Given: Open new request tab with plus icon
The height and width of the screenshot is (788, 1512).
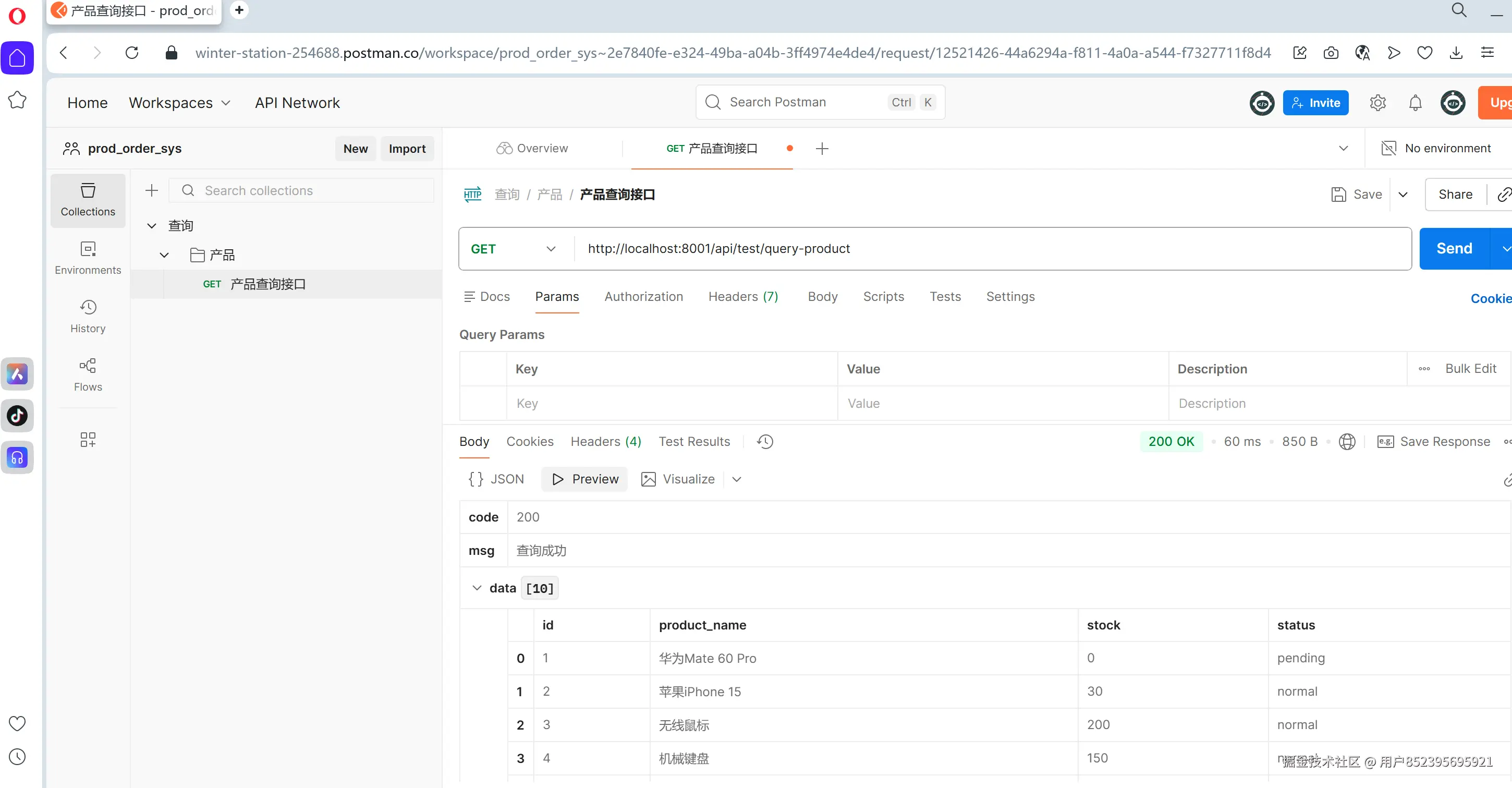Looking at the screenshot, I should pyautogui.click(x=822, y=149).
